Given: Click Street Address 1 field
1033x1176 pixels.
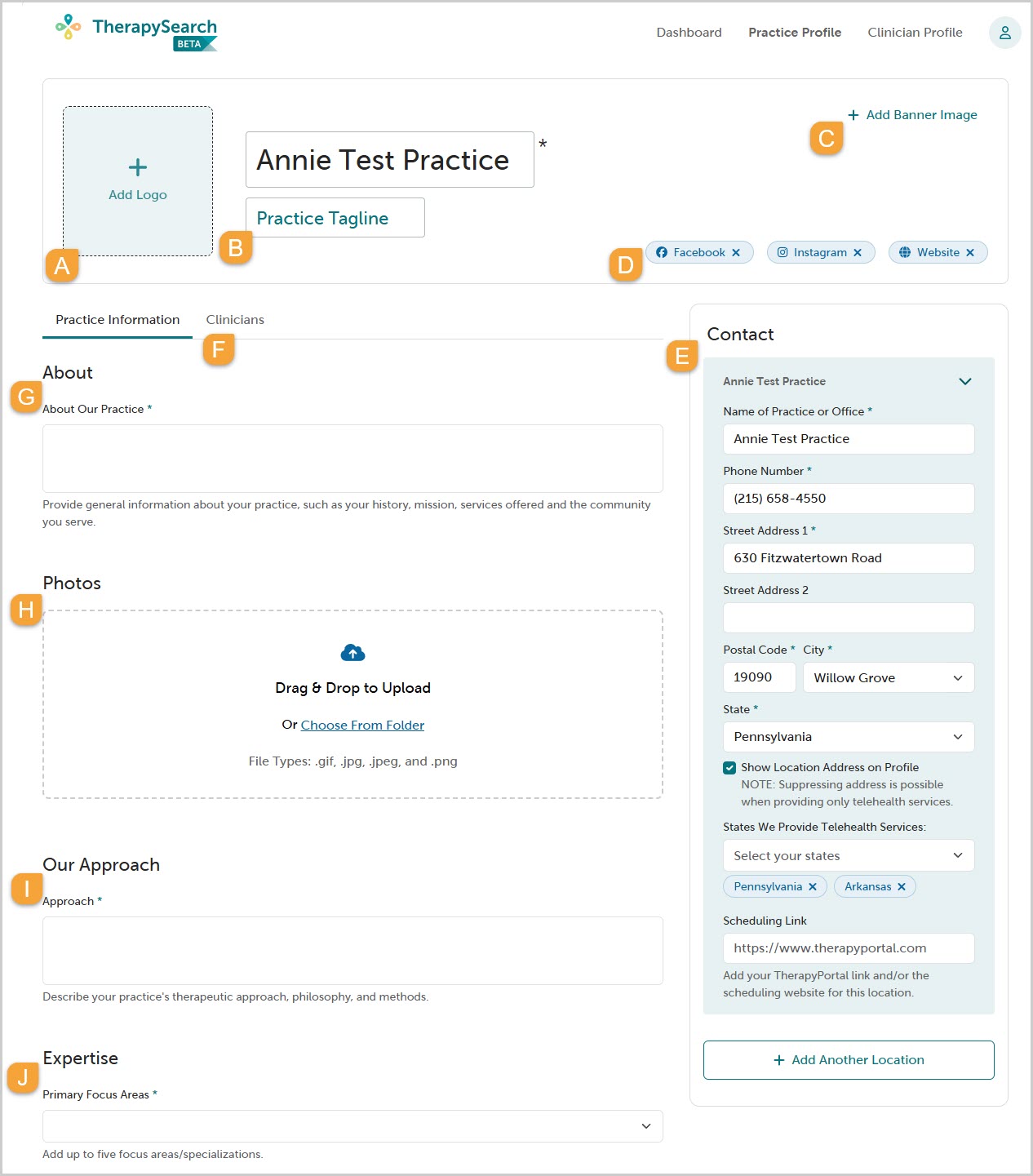Looking at the screenshot, I should (x=849, y=558).
